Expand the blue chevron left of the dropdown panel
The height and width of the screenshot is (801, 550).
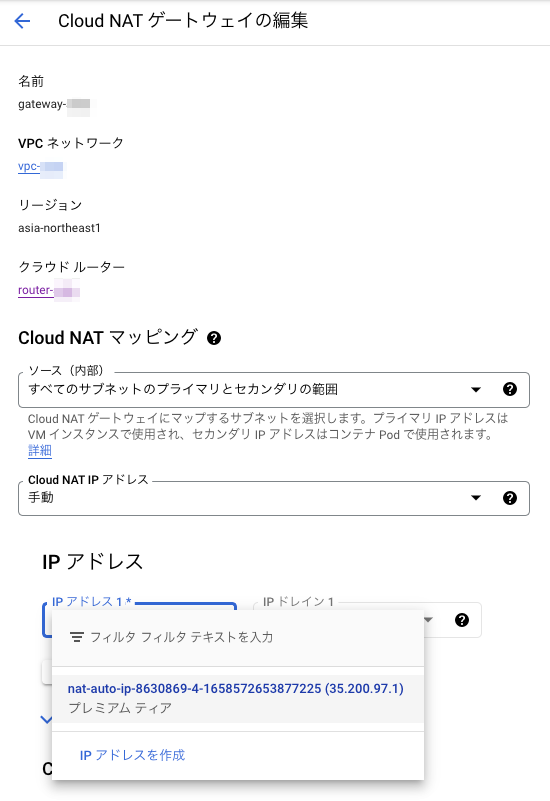point(46,720)
